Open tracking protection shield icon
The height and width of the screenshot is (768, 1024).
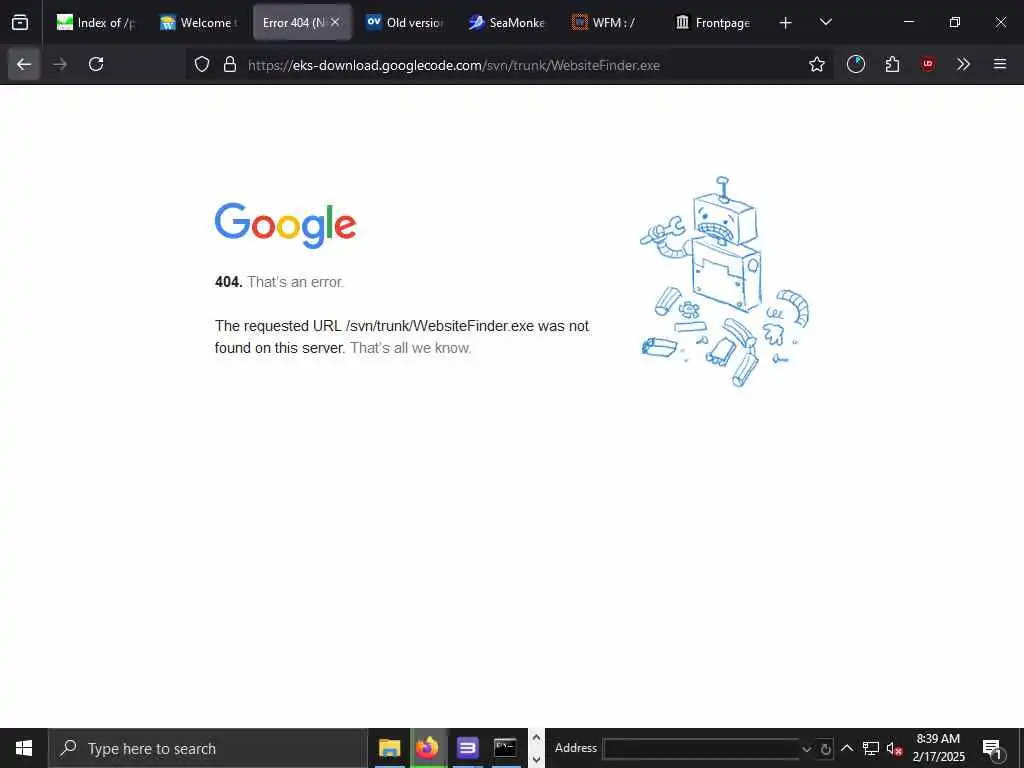point(202,64)
